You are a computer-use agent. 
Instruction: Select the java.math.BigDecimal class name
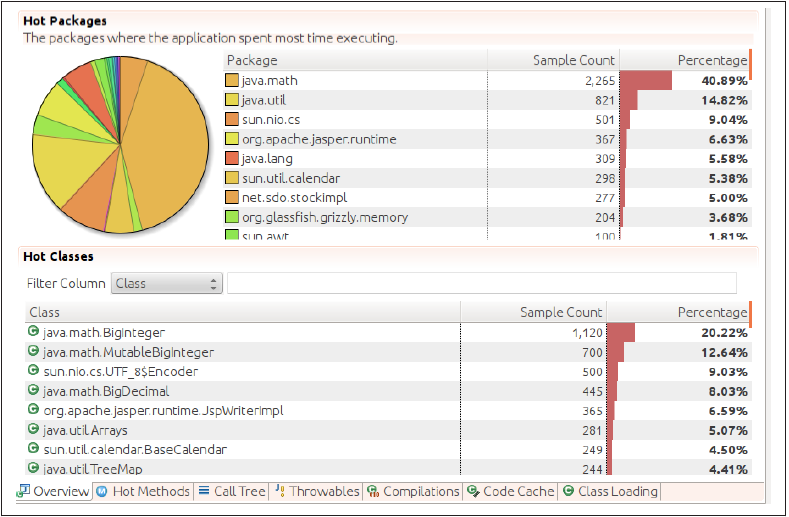coord(106,392)
